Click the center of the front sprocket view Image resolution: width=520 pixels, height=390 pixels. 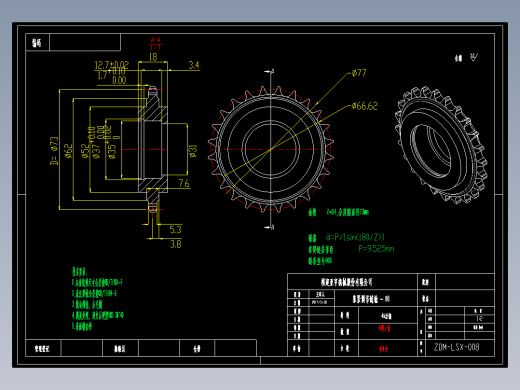click(x=270, y=149)
